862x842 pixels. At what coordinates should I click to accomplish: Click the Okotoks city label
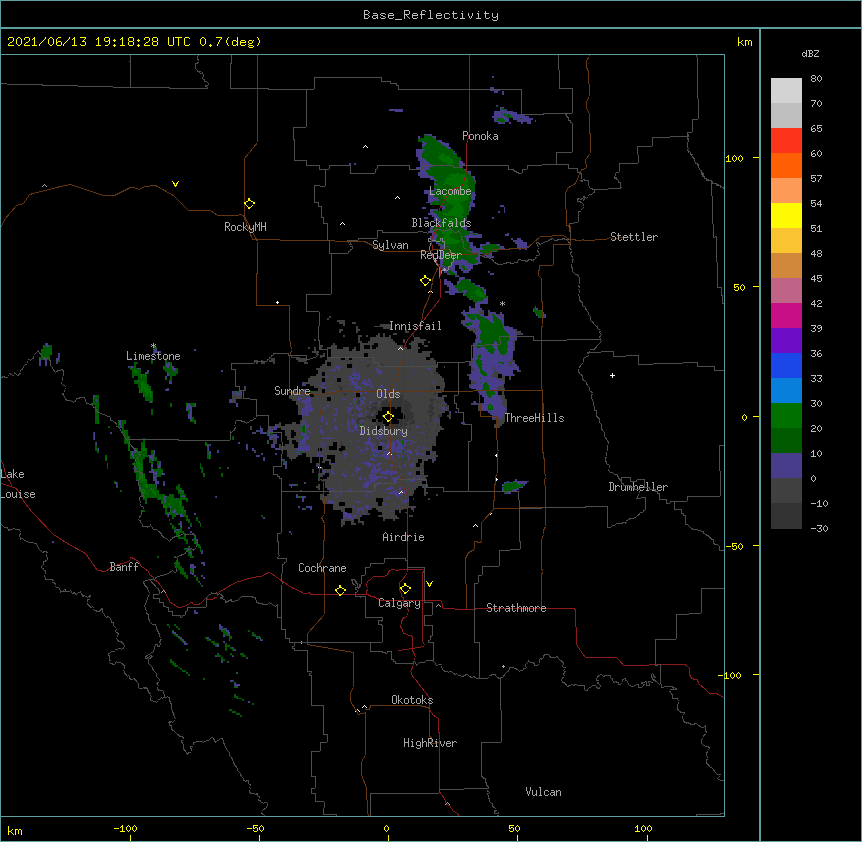click(412, 700)
